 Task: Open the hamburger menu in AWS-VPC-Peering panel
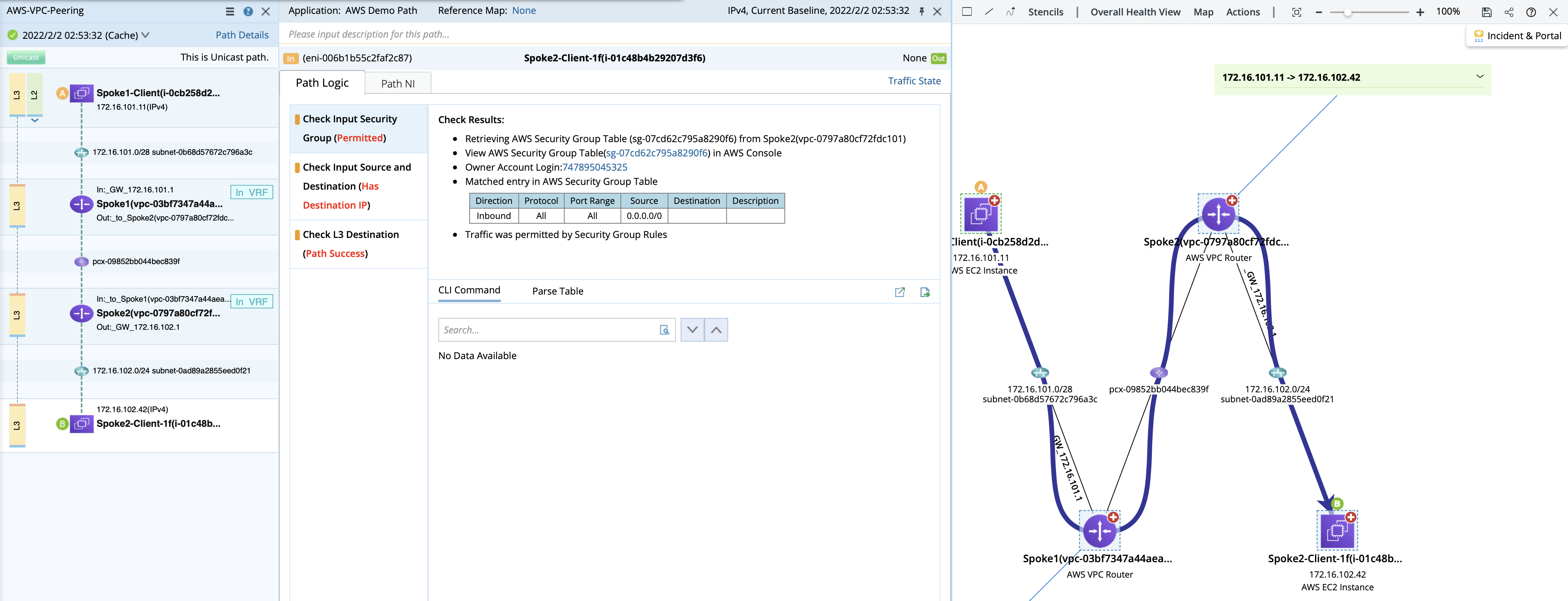point(230,11)
